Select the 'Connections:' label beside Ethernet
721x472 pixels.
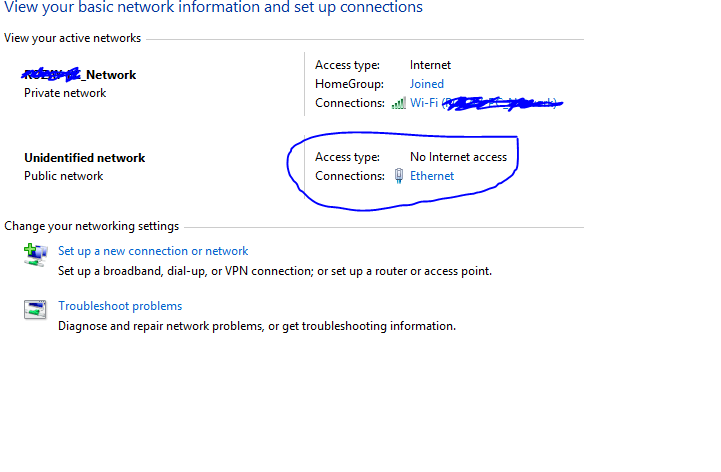pyautogui.click(x=350, y=176)
